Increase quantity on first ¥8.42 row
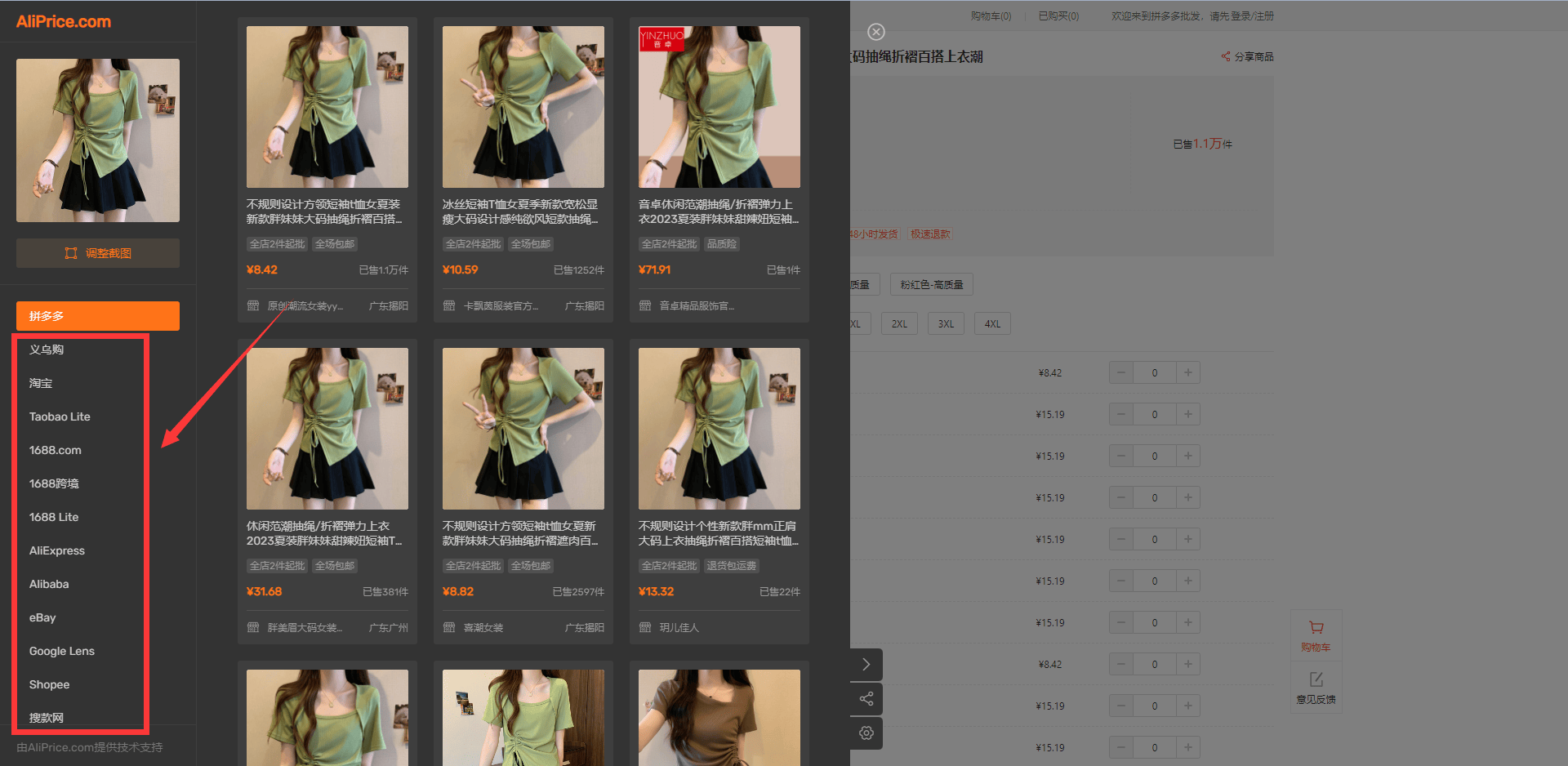This screenshot has height=766, width=1568. tap(1188, 372)
